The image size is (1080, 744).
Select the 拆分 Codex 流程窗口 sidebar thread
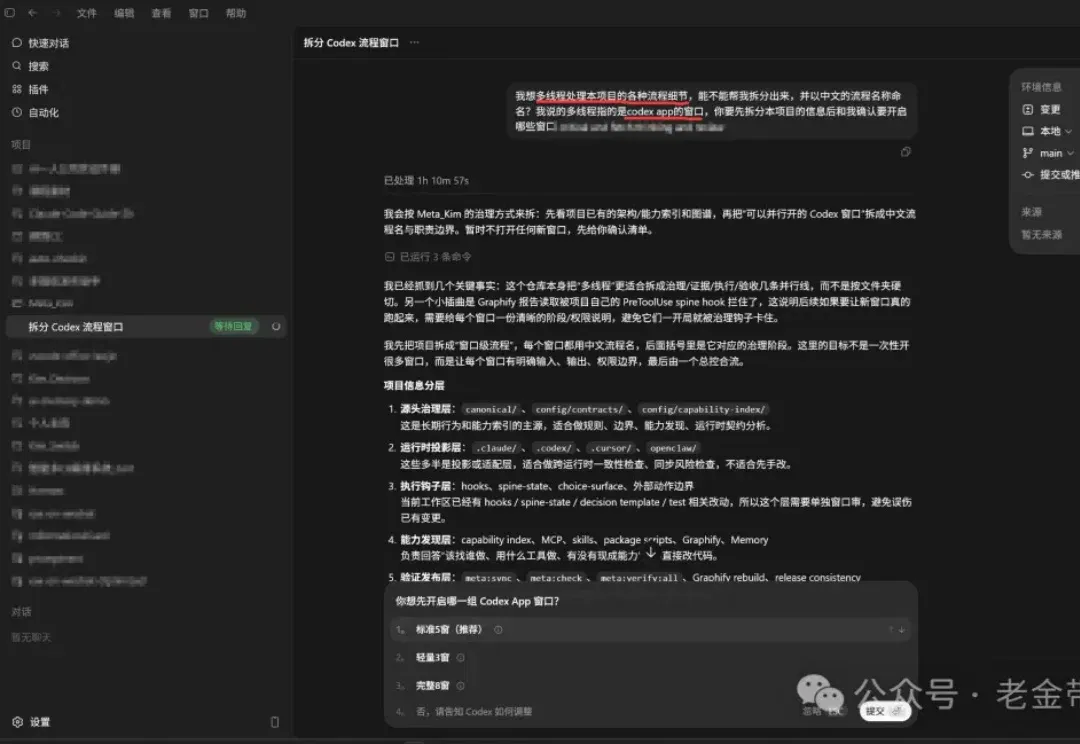pos(146,327)
